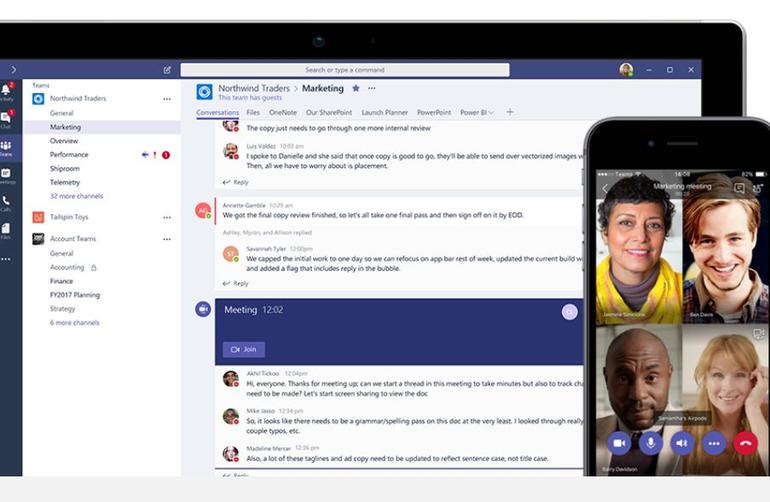Click the Northwind Traders team in sidebar

point(78,99)
